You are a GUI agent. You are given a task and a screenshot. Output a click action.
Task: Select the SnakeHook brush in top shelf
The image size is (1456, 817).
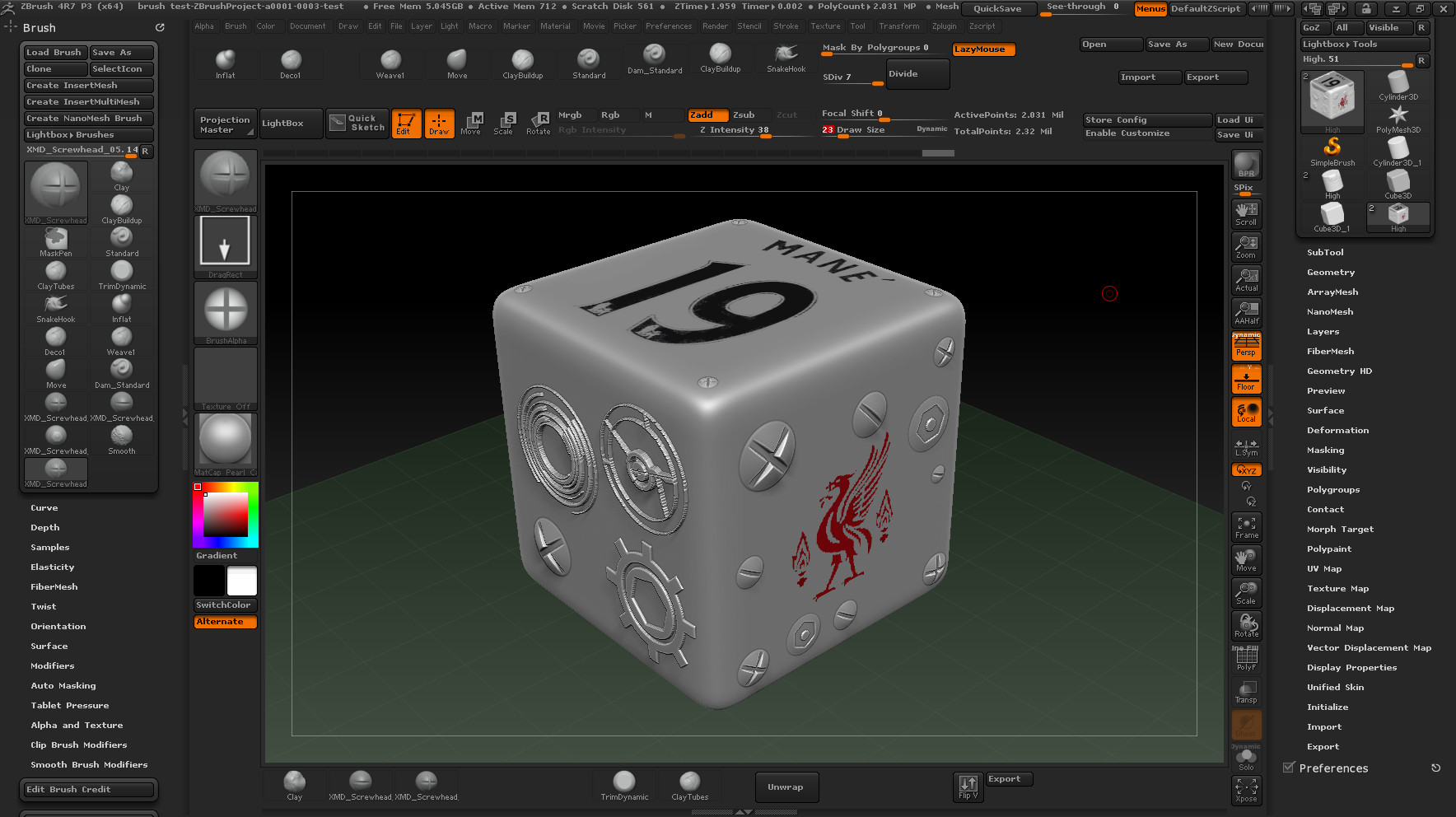click(x=786, y=57)
